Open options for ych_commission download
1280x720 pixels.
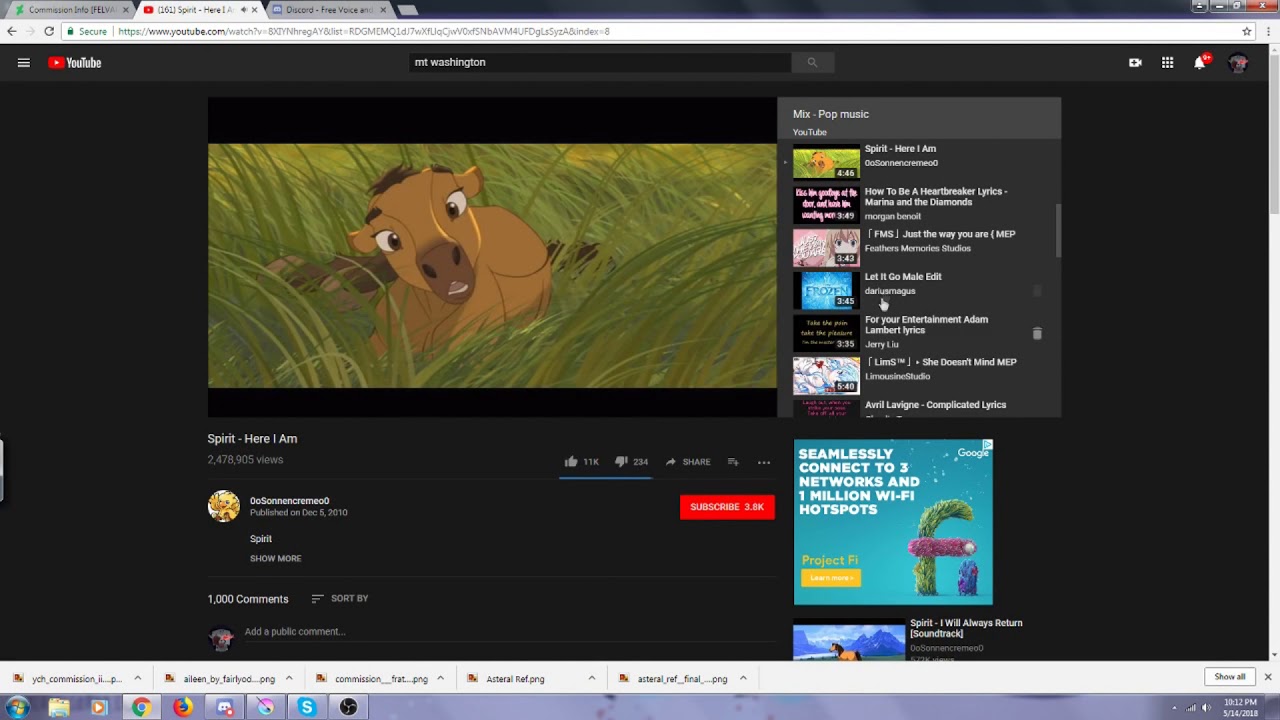coord(138,678)
